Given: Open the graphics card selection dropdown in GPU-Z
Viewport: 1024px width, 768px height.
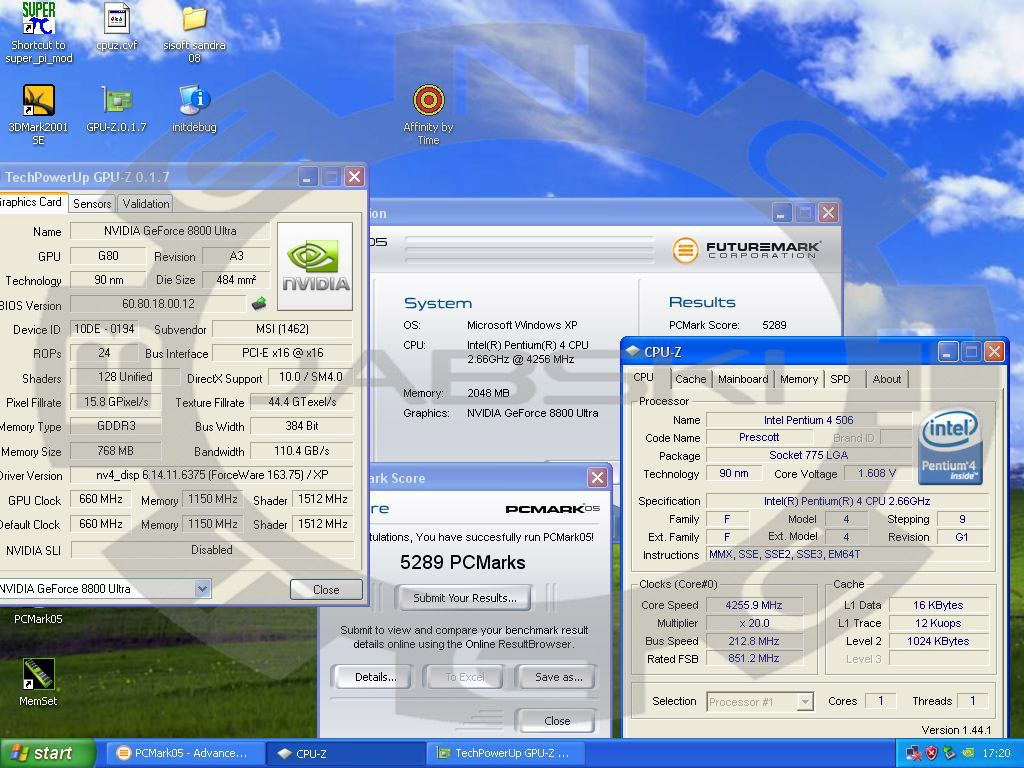Looking at the screenshot, I should pos(202,588).
